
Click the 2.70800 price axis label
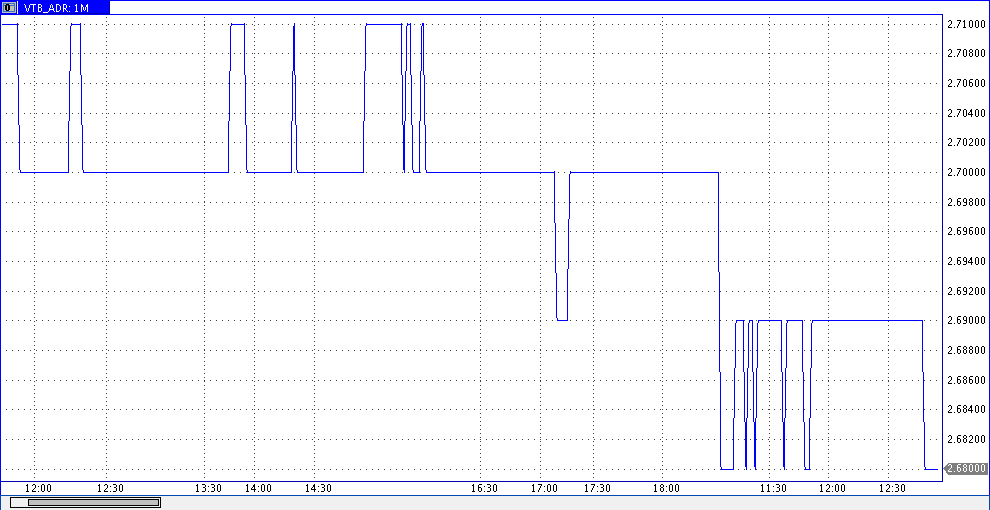[966, 54]
